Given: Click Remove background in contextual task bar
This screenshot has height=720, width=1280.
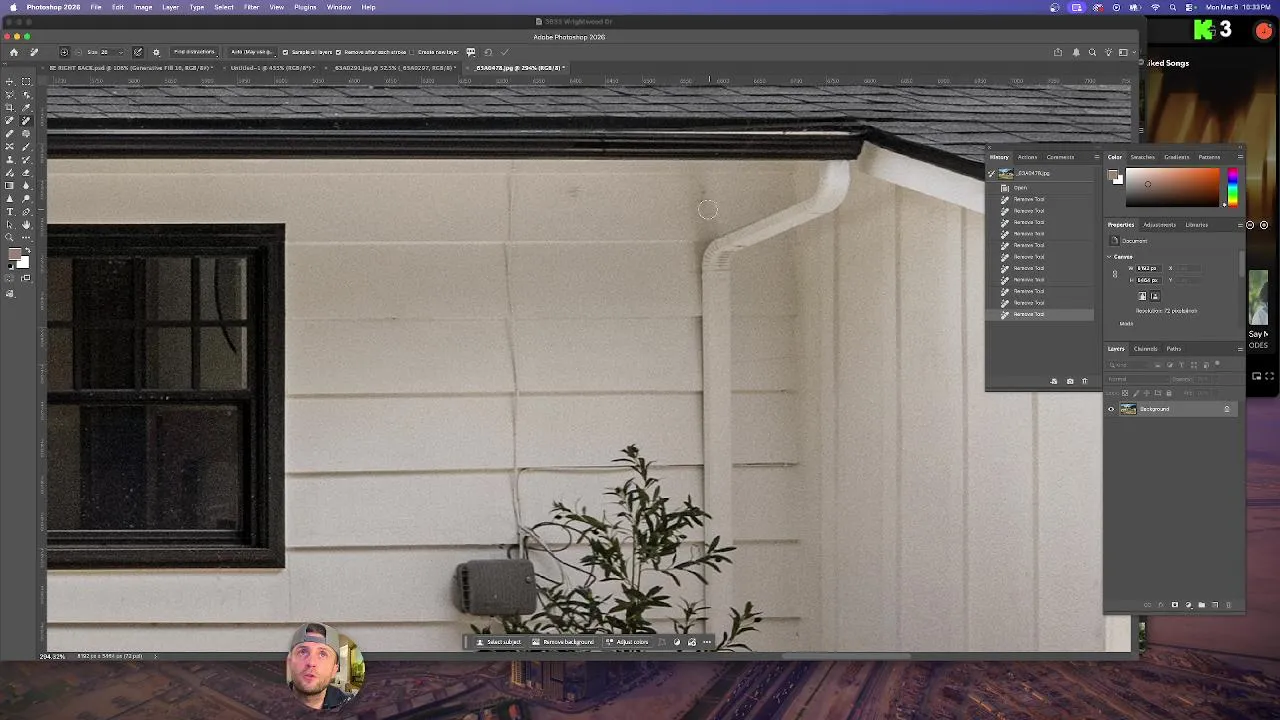Looking at the screenshot, I should (x=564, y=642).
